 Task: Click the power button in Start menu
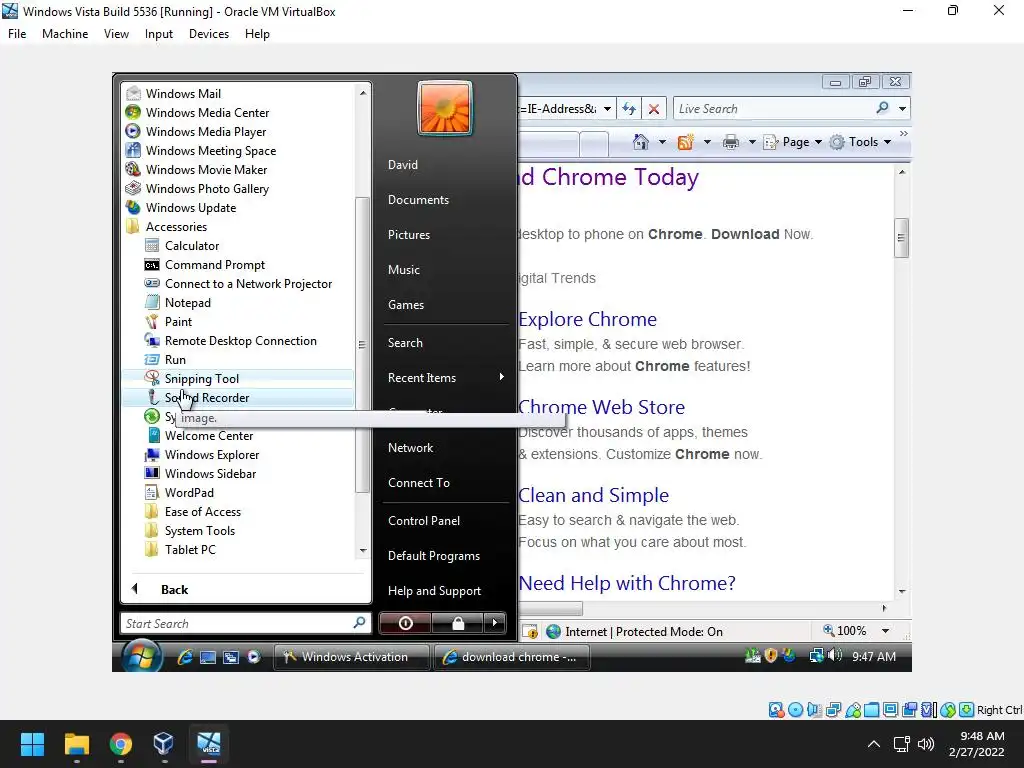coord(405,623)
